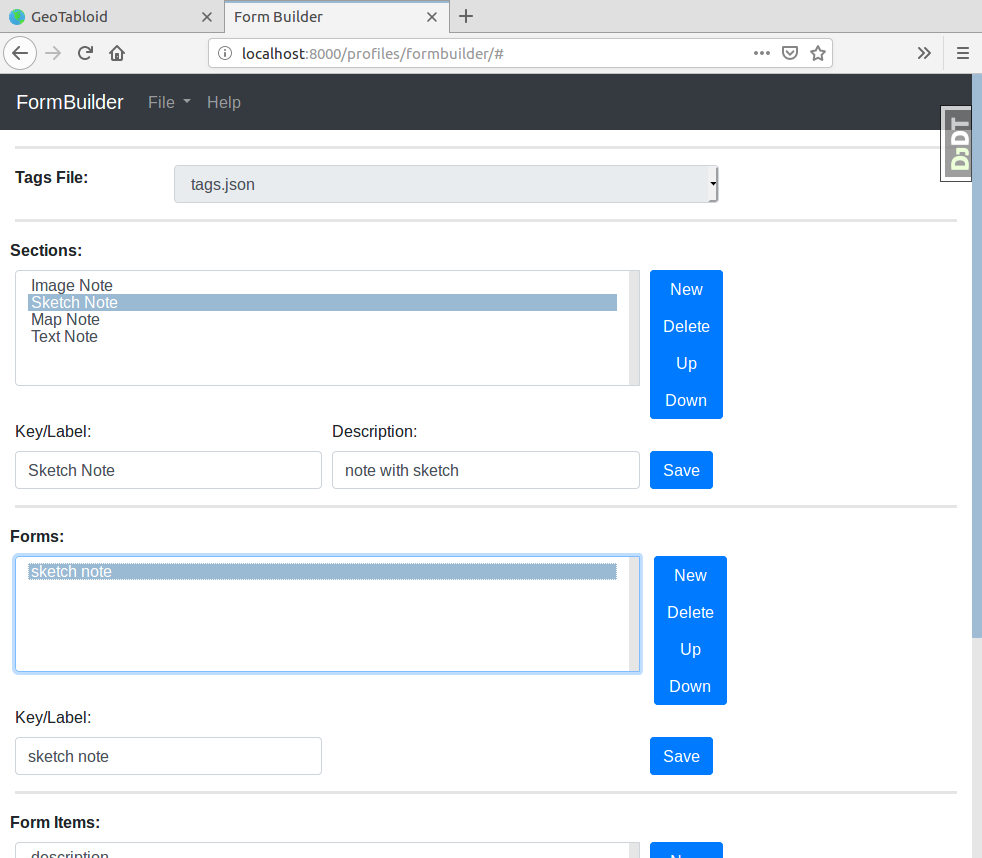The width and height of the screenshot is (982, 858).
Task: Select the Form Builder tab
Action: click(x=336, y=17)
